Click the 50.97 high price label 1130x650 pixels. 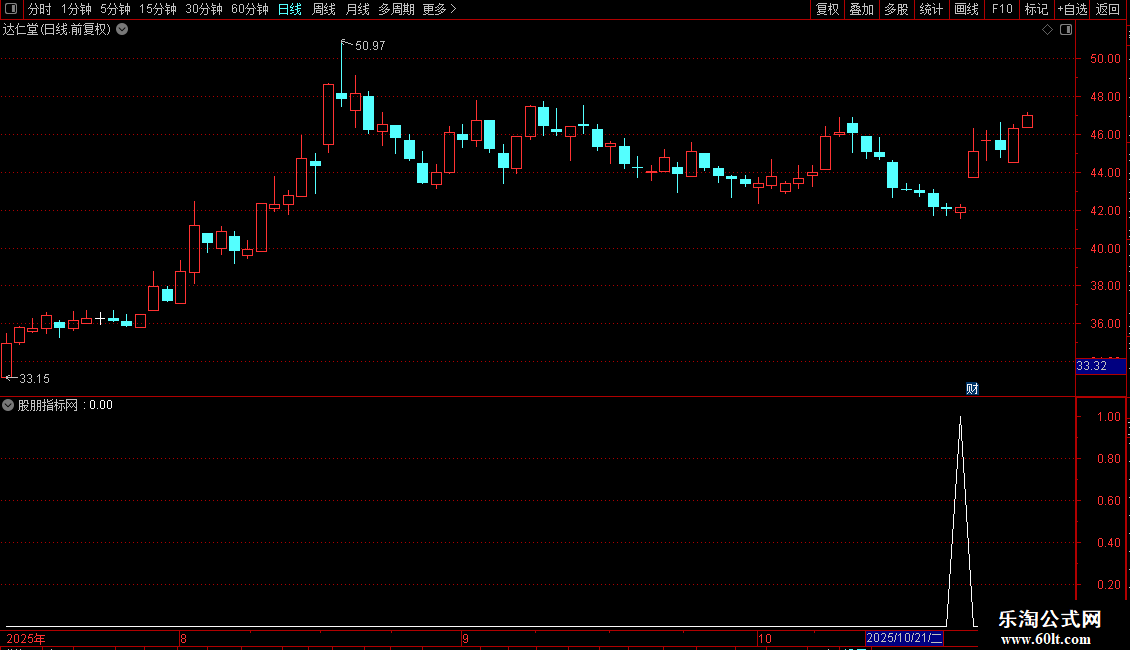tap(370, 45)
